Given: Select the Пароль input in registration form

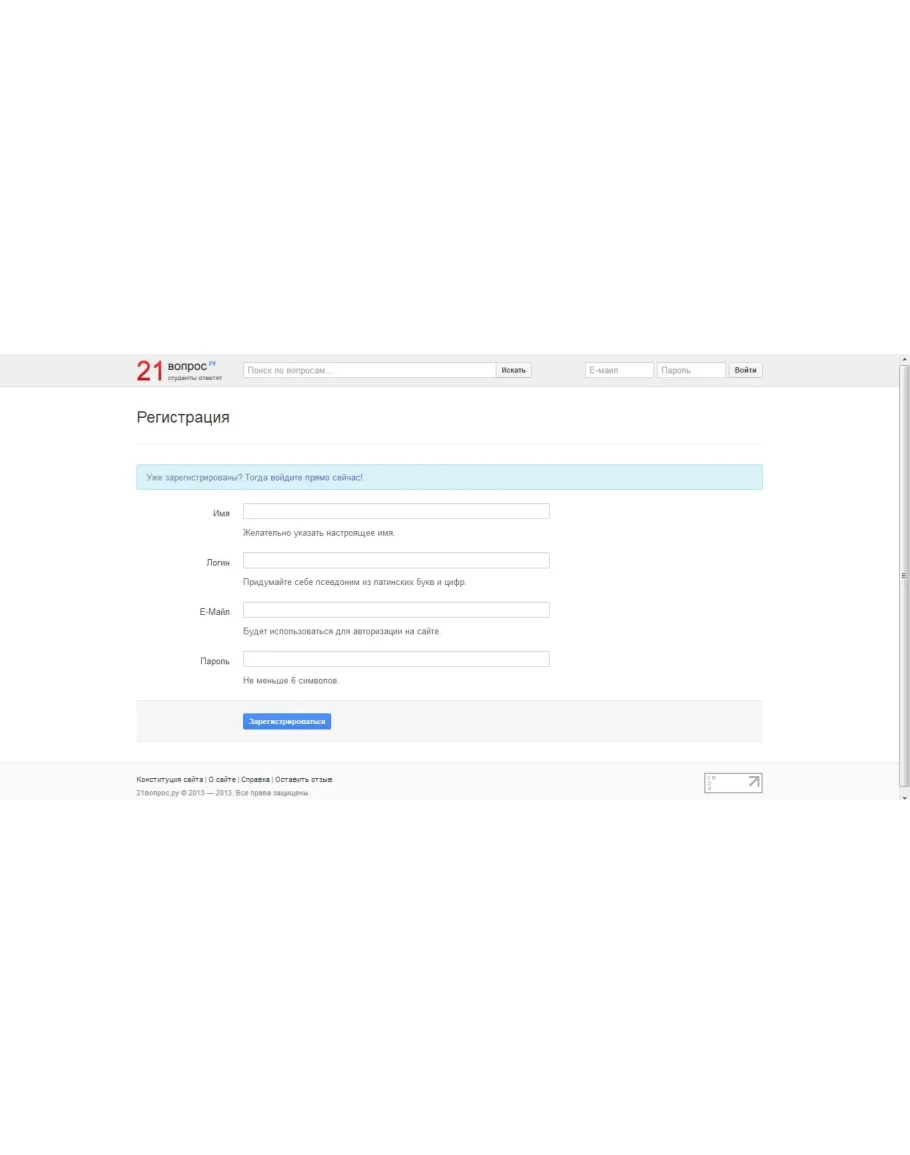Looking at the screenshot, I should (x=396, y=659).
